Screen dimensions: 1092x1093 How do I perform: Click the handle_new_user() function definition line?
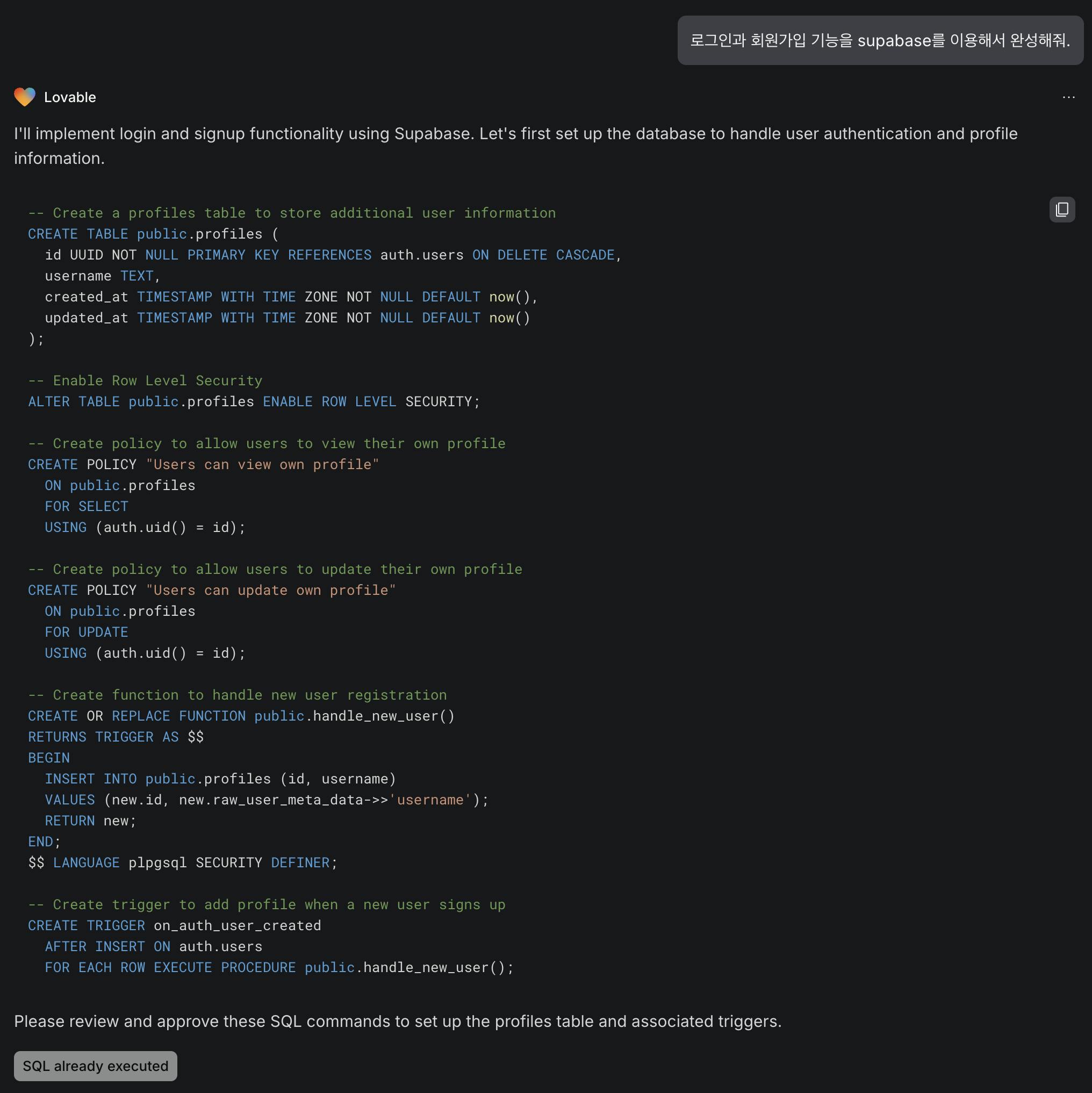(241, 715)
